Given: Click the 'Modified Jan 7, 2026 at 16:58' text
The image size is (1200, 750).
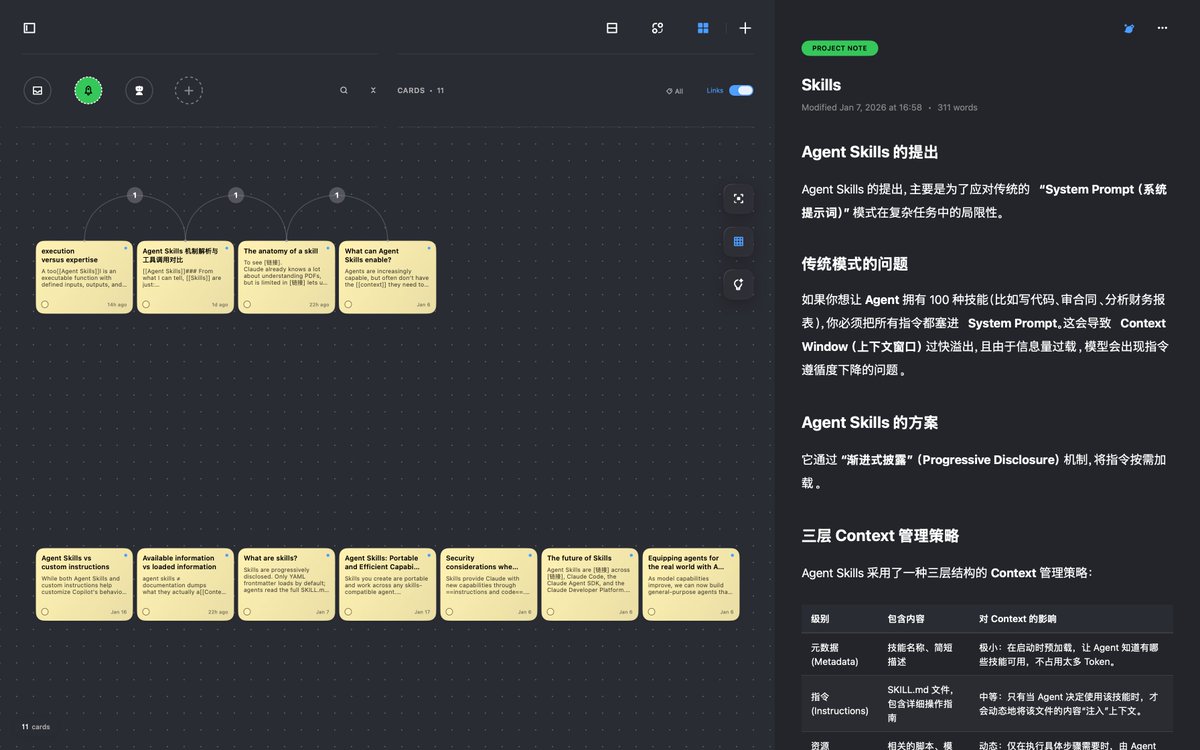Looking at the screenshot, I should (x=861, y=107).
